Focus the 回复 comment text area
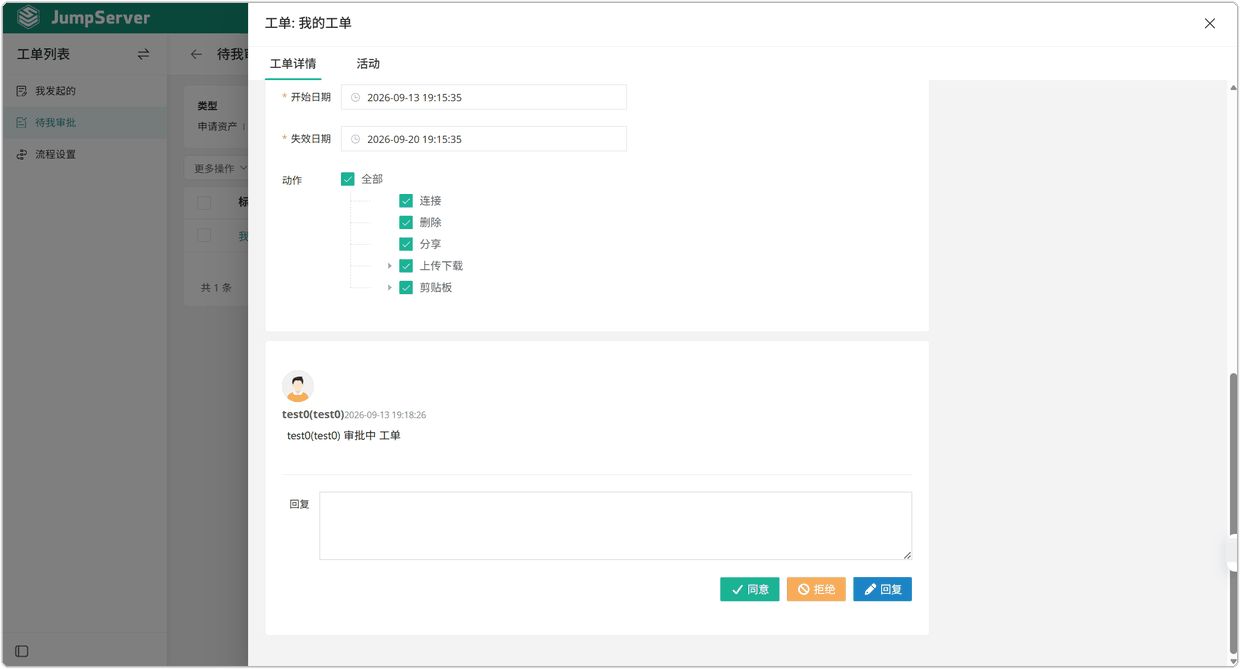The height and width of the screenshot is (669, 1240). [615, 526]
